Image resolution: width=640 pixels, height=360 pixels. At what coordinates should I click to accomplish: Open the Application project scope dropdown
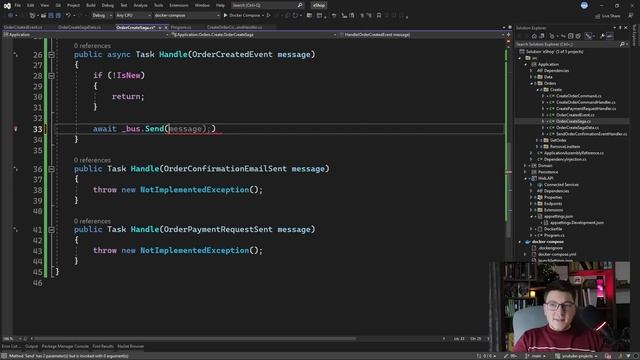tap(86, 35)
